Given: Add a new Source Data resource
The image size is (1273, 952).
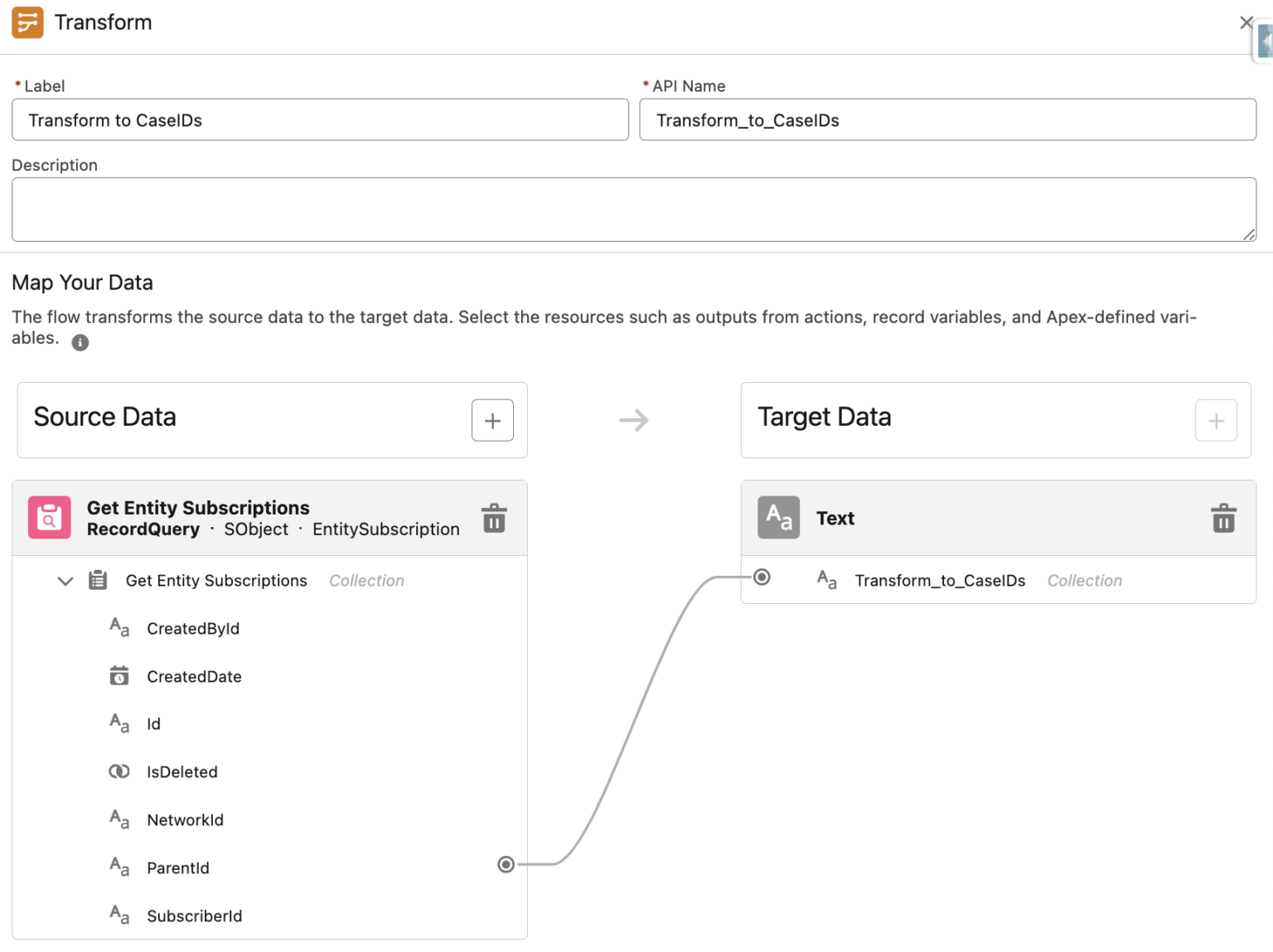Looking at the screenshot, I should (492, 420).
